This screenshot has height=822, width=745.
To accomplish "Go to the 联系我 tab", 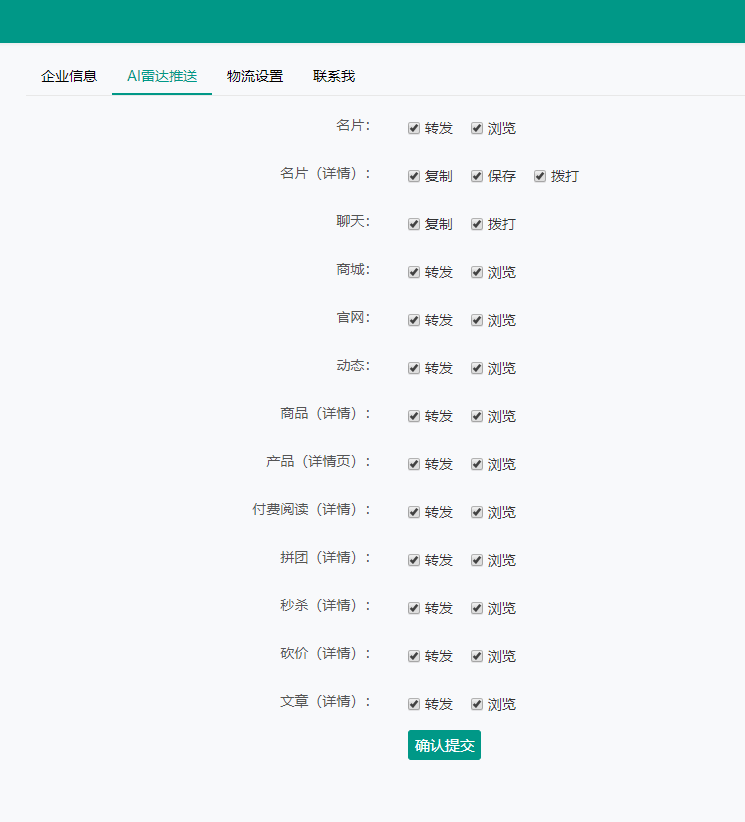I will pos(334,76).
